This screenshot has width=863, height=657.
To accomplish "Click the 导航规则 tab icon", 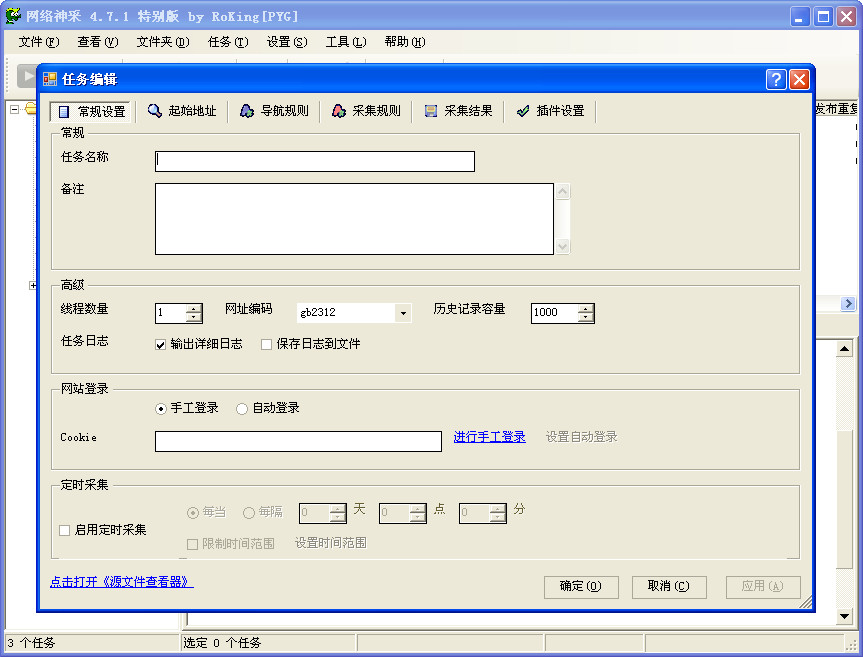I will point(245,112).
